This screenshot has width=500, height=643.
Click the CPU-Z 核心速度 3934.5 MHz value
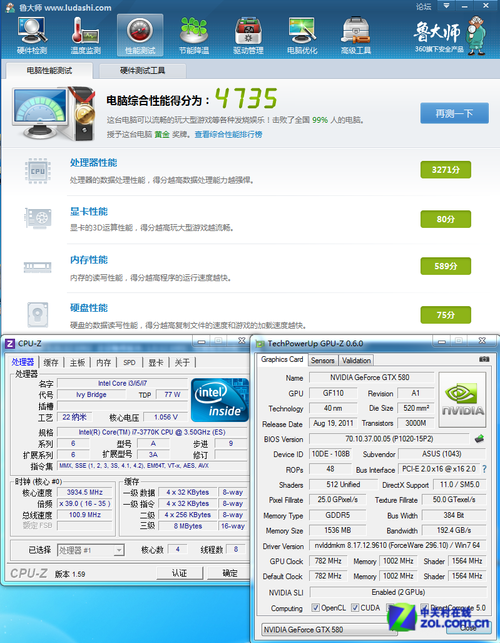click(84, 492)
